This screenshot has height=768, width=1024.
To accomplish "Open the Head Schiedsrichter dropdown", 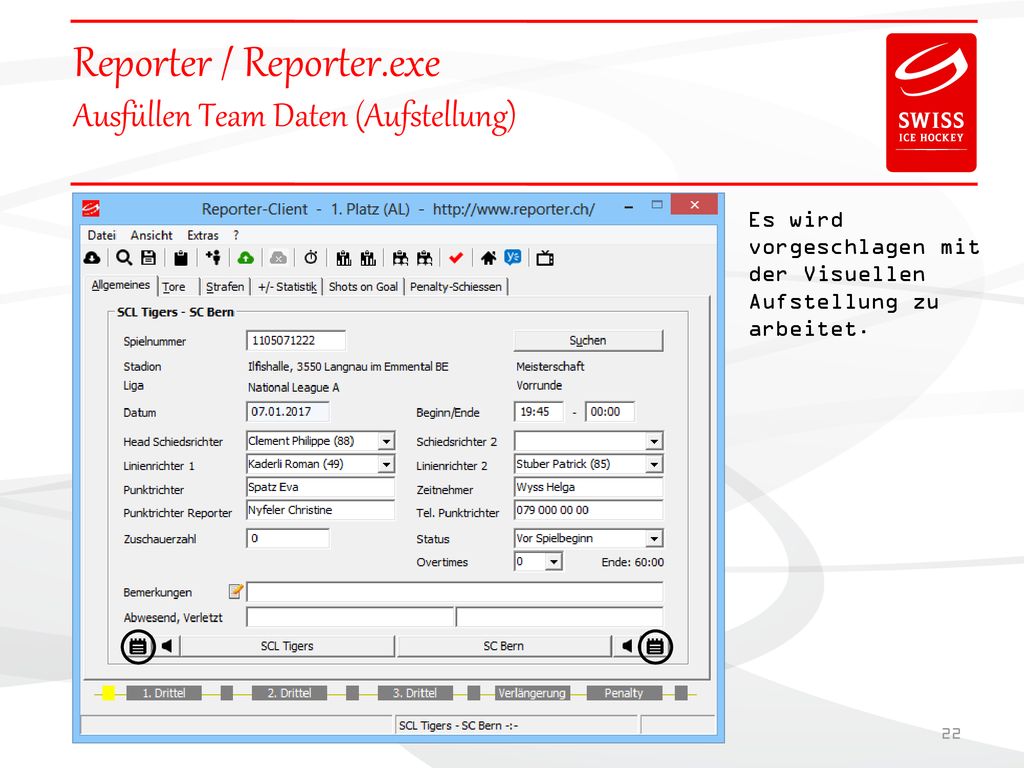I will (387, 441).
